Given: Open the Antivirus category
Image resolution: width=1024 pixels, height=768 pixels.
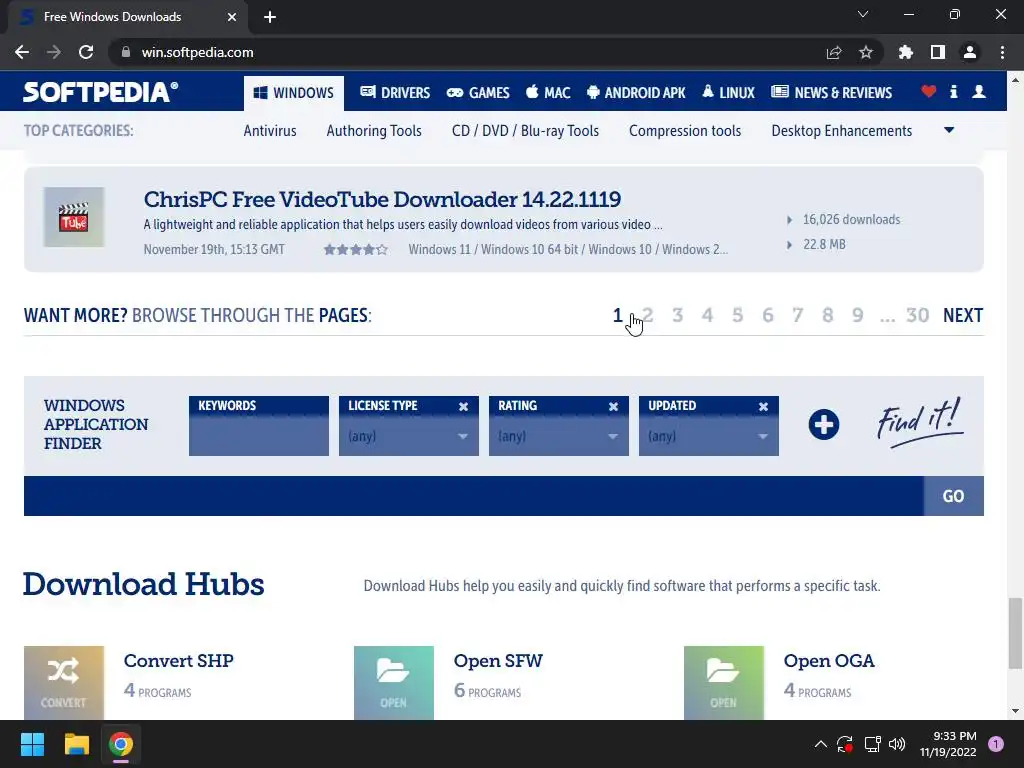Looking at the screenshot, I should (270, 131).
